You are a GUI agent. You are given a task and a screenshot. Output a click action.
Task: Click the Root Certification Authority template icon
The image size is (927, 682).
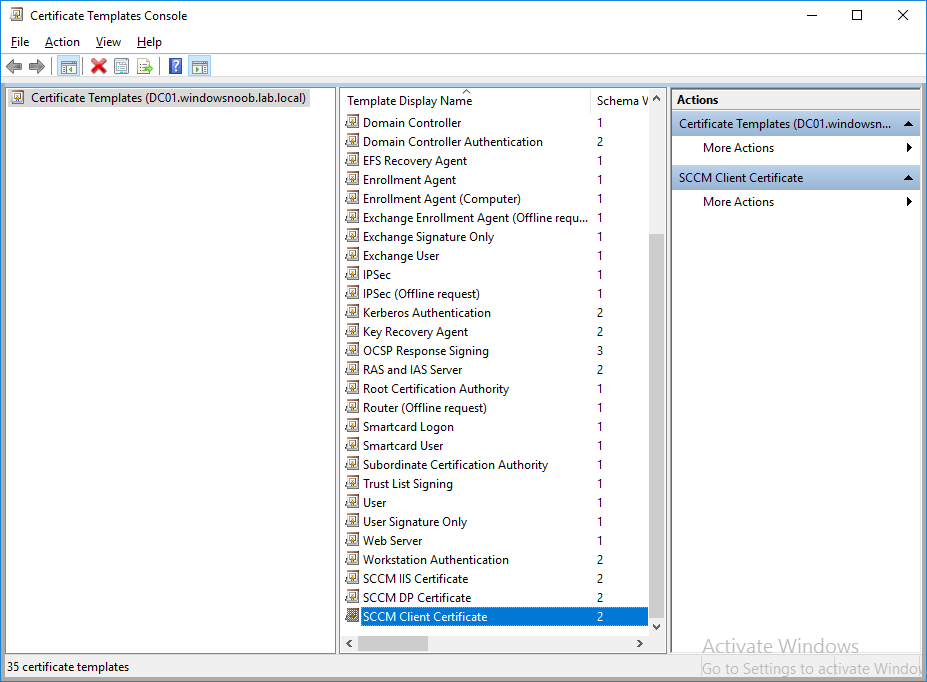tap(352, 388)
